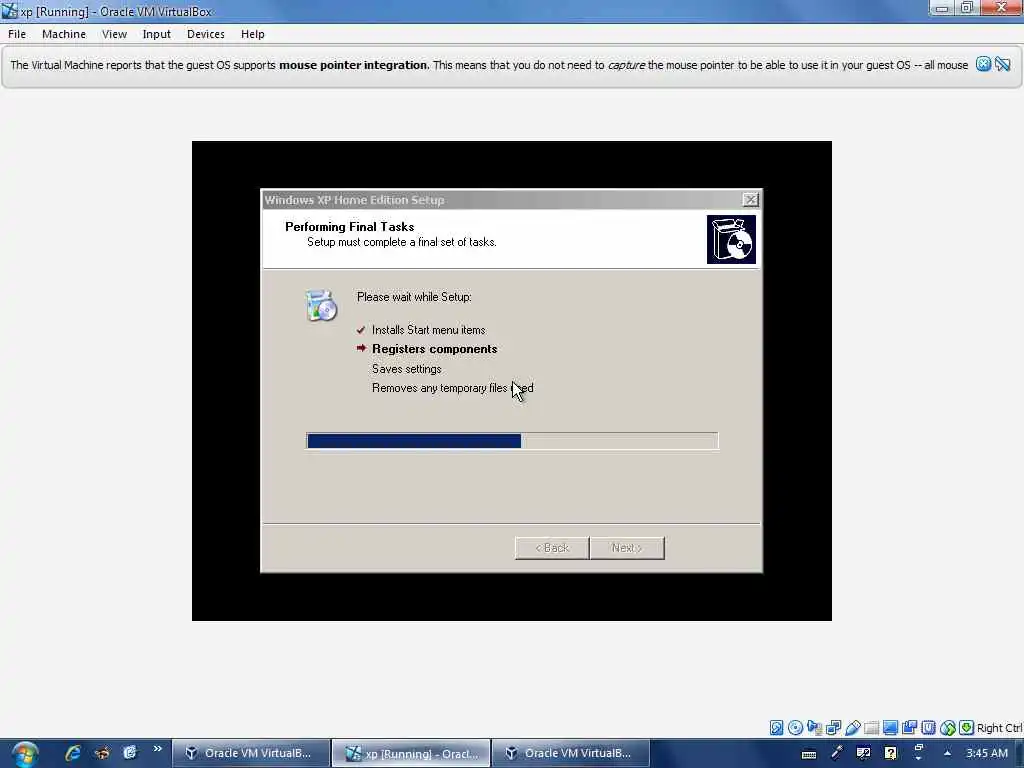Image resolution: width=1024 pixels, height=768 pixels.
Task: Click the tablet input panel tray icon
Action: tap(863, 753)
